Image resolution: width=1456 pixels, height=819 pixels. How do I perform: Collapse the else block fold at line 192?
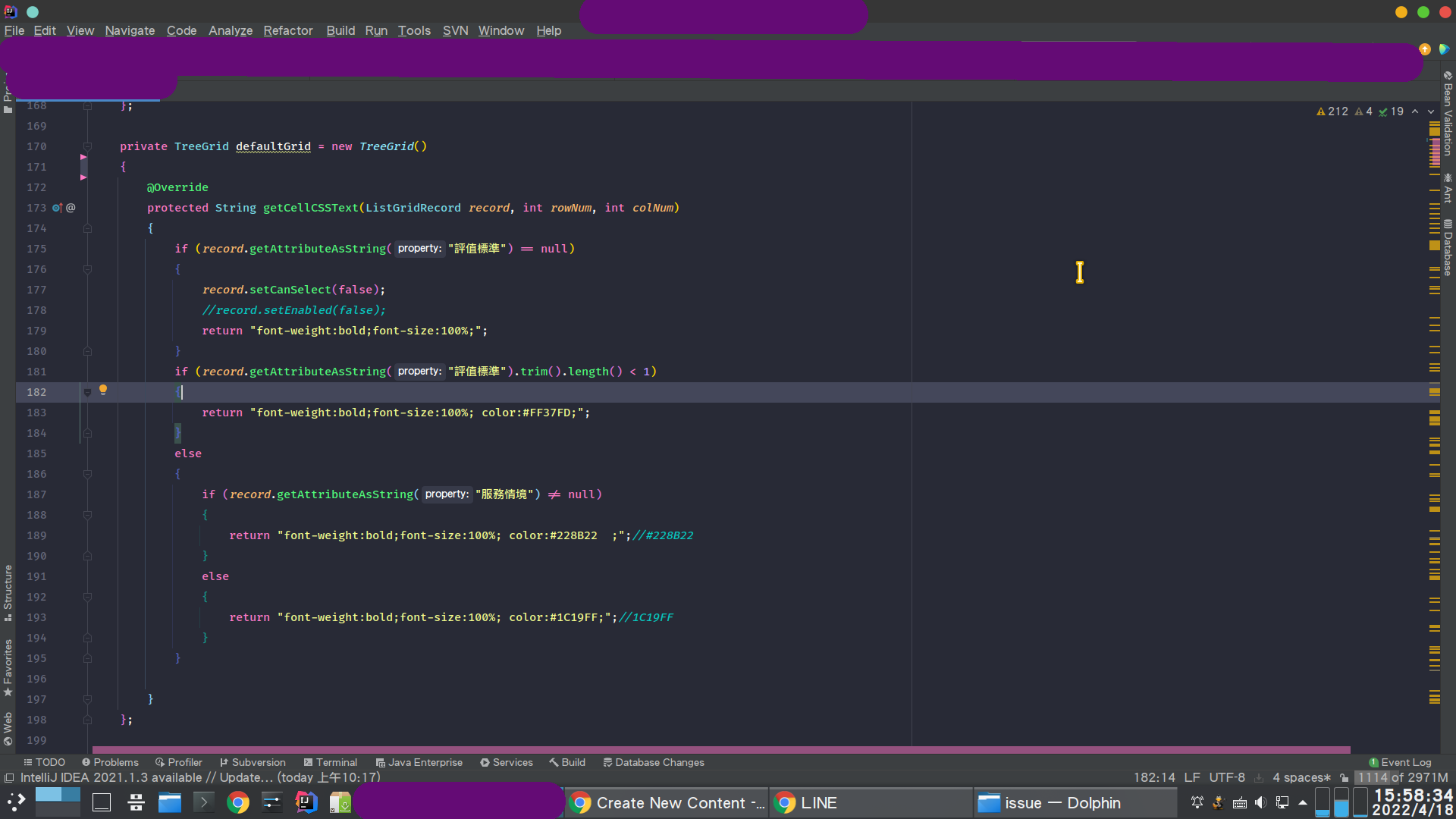tap(87, 597)
